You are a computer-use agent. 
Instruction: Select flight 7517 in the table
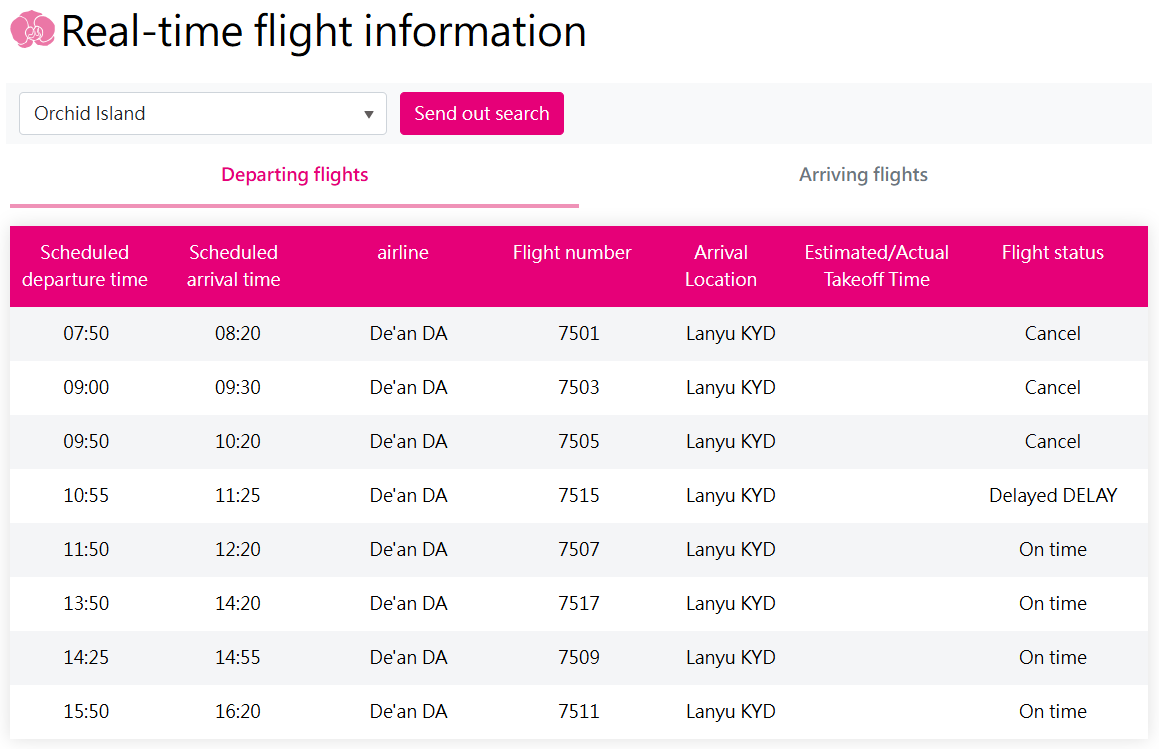[x=580, y=603]
